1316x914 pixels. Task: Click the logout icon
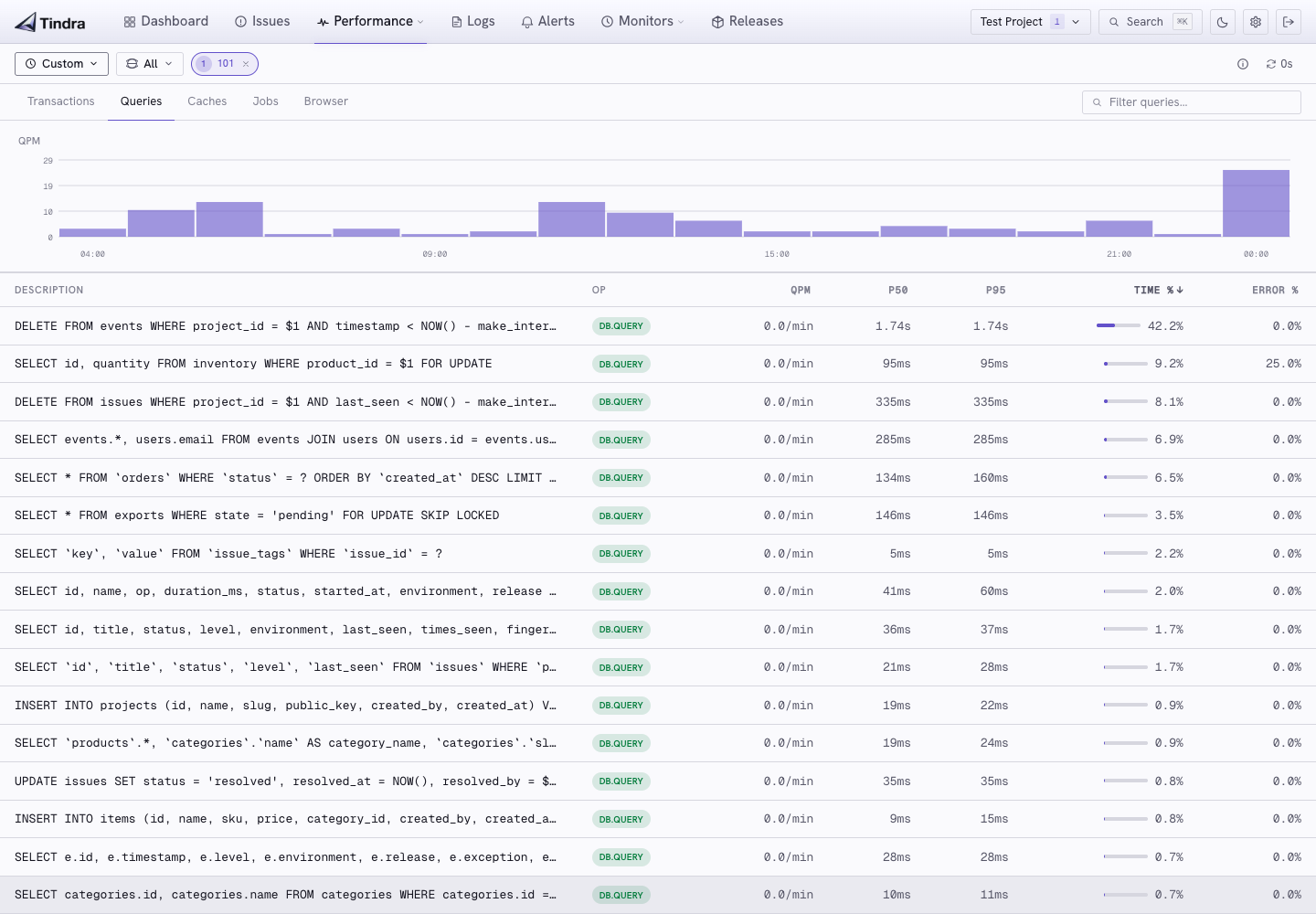[x=1289, y=22]
